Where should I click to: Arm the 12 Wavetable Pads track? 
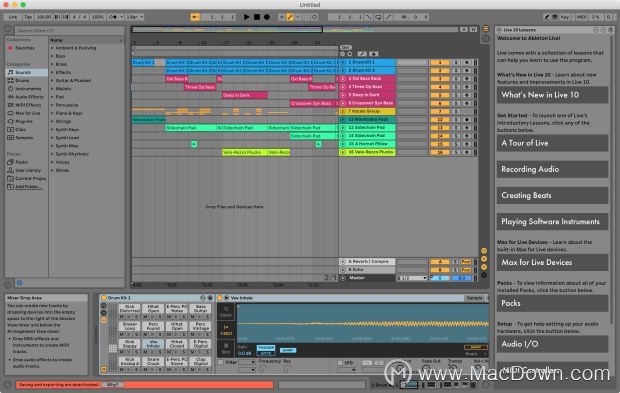point(467,119)
